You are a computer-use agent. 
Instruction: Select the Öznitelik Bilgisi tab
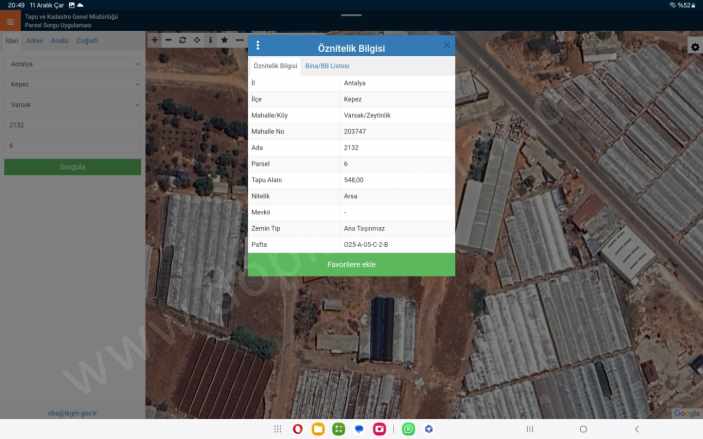[x=275, y=65]
